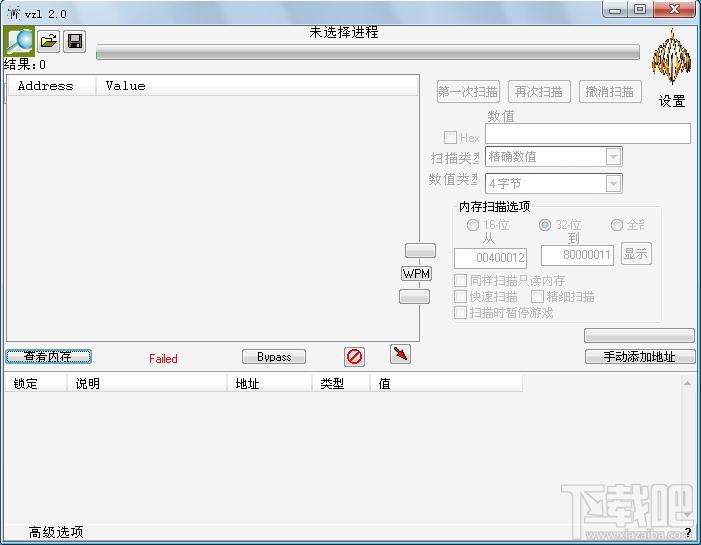Maximize the vzl 2.0 window
The width and height of the screenshot is (701, 545).
[640, 9]
